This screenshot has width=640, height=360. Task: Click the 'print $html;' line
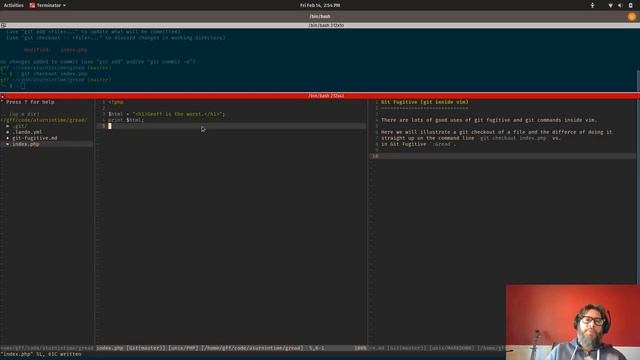point(126,120)
